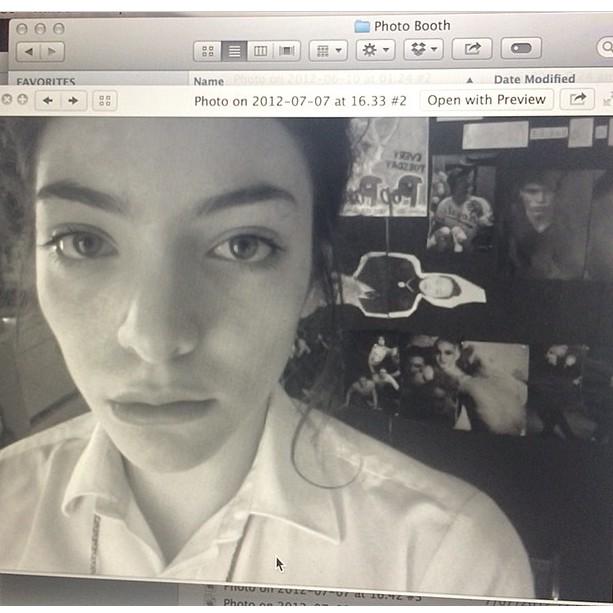Switch Finder to Cover Flow view

pyautogui.click(x=287, y=51)
